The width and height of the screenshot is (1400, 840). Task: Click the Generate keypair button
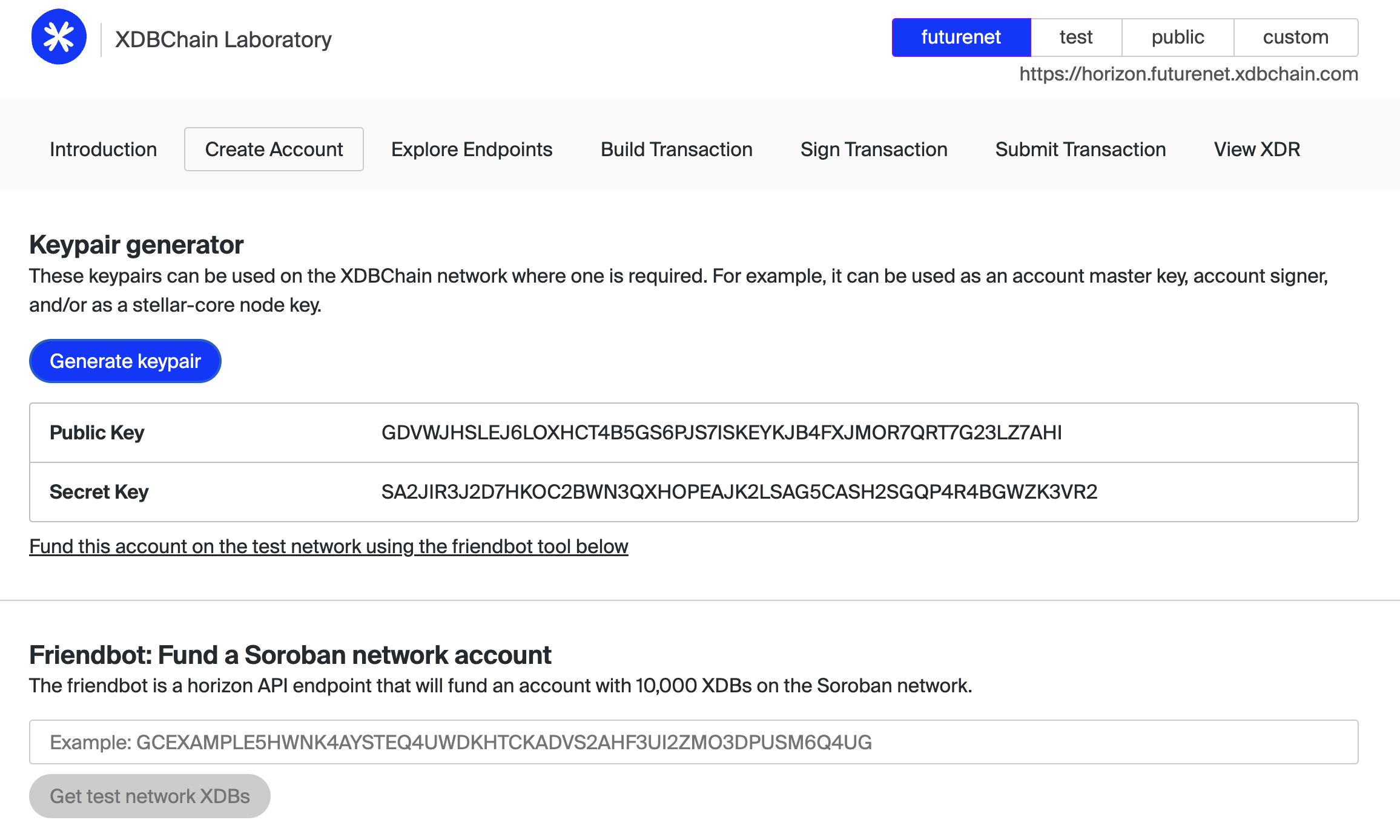125,361
